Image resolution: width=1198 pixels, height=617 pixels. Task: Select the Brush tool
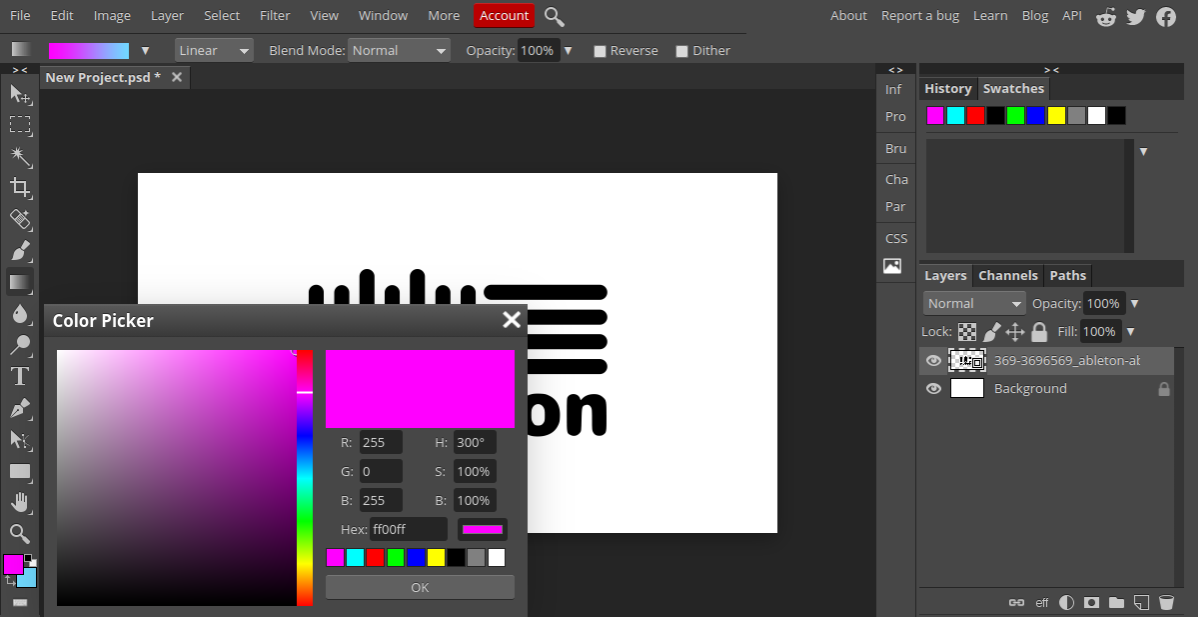pyautogui.click(x=20, y=250)
